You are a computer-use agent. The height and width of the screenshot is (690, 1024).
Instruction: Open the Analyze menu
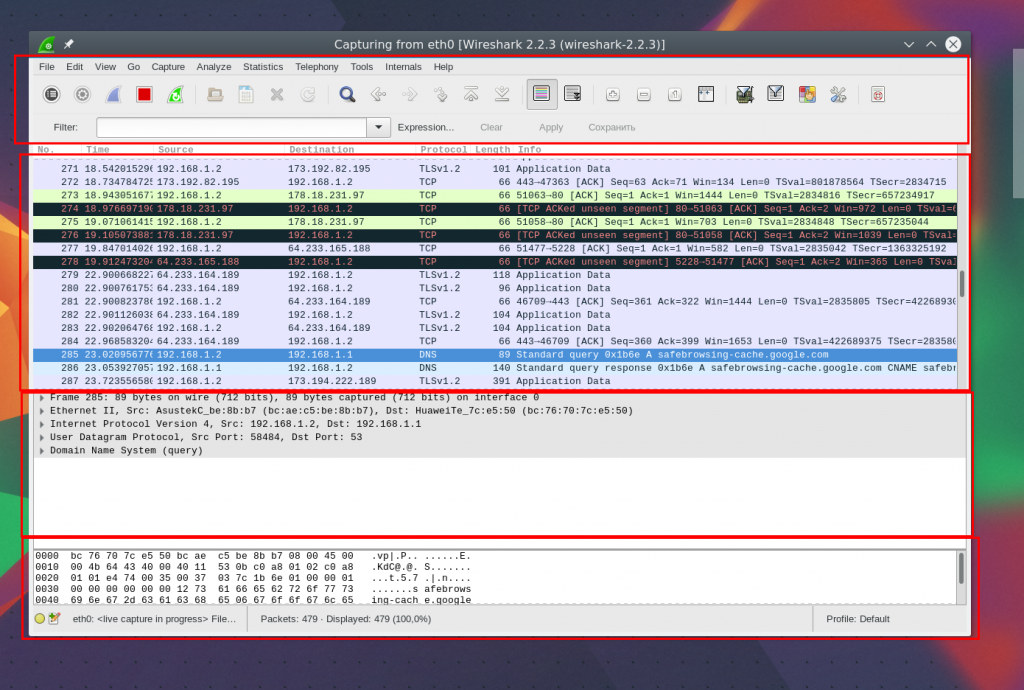coord(214,67)
